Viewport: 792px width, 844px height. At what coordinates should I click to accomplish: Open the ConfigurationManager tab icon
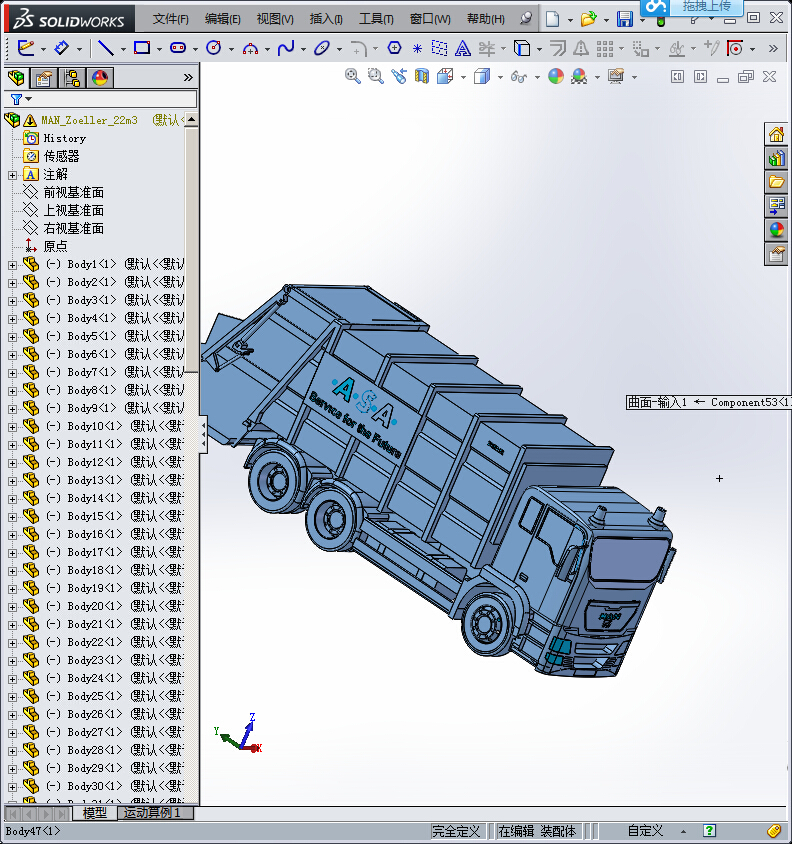tap(72, 78)
